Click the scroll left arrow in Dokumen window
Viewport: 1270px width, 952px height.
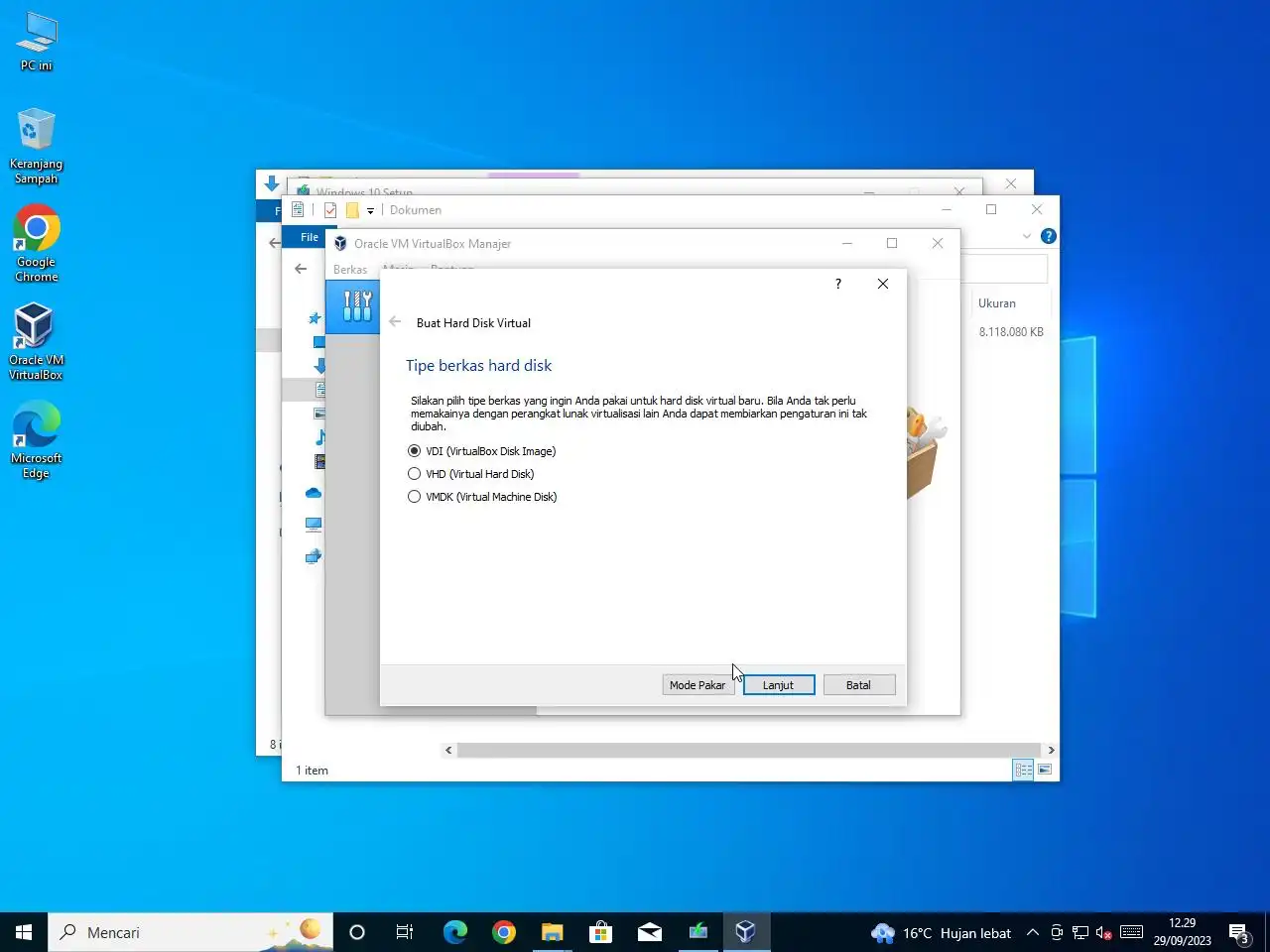[448, 751]
